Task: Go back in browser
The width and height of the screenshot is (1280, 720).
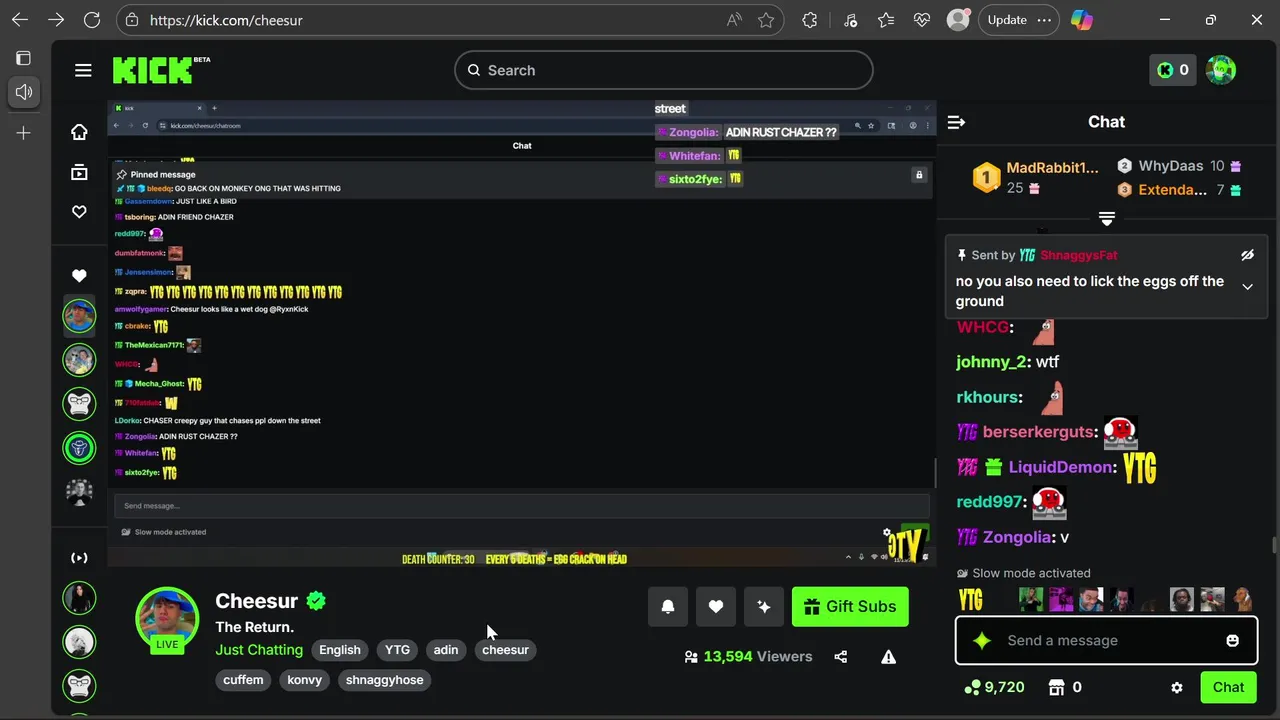Action: pos(20,20)
